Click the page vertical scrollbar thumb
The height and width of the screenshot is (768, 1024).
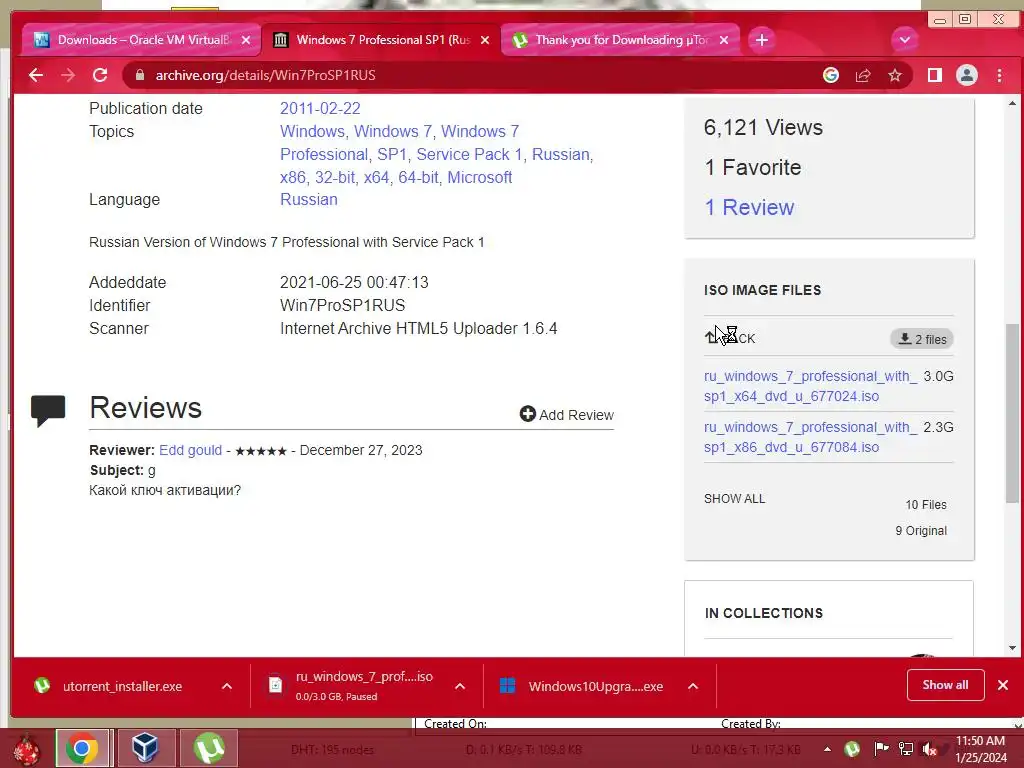pyautogui.click(x=1012, y=411)
